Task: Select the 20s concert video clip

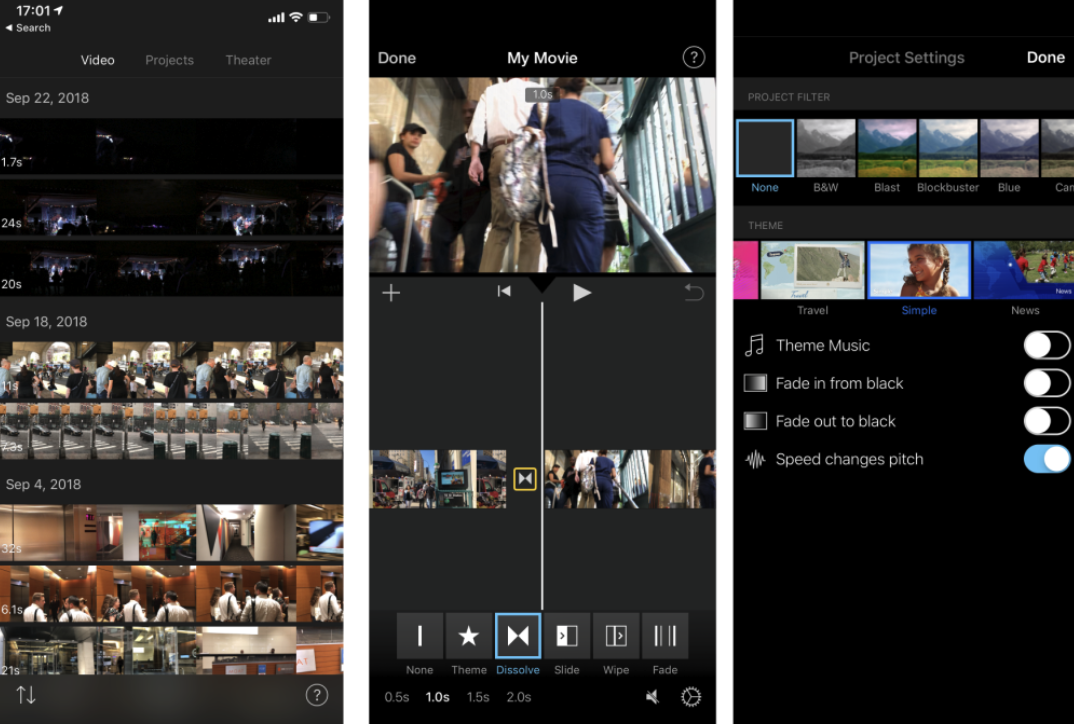Action: coord(171,268)
